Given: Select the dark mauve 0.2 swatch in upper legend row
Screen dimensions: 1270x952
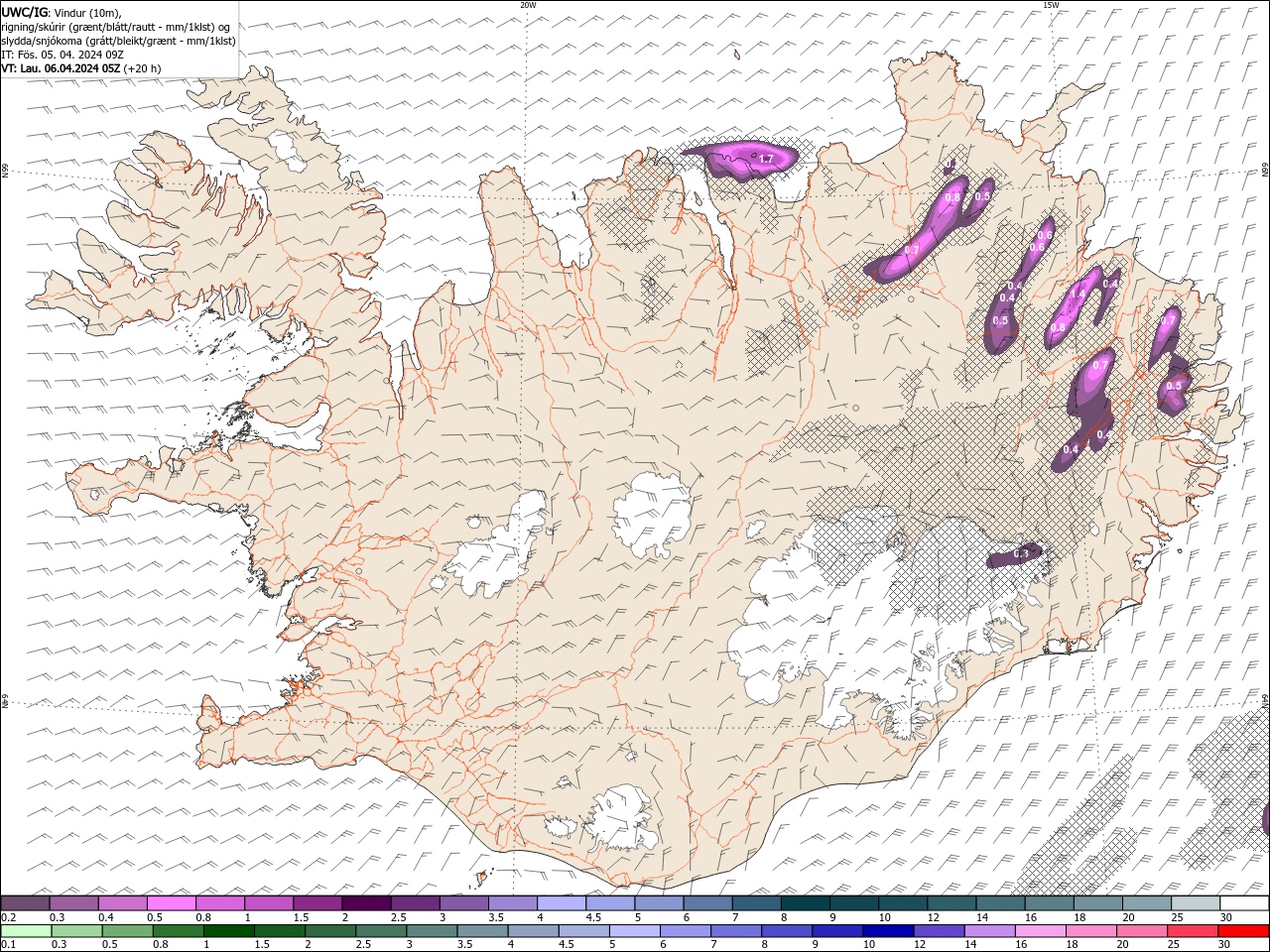Looking at the screenshot, I should [25, 903].
